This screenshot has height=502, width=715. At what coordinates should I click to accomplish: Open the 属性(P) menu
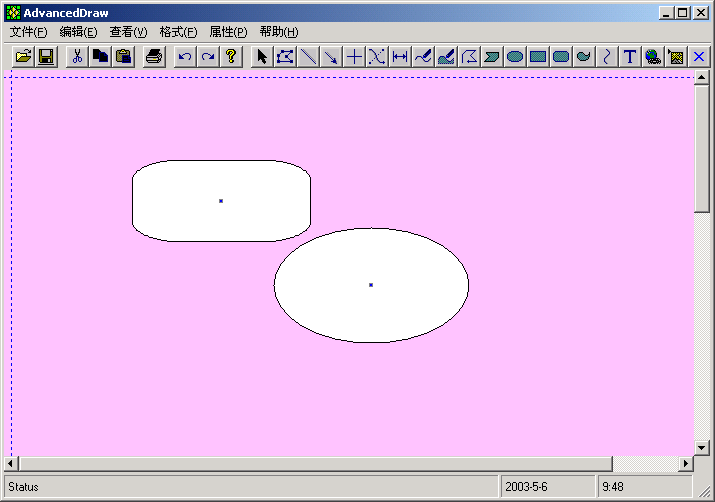tap(228, 32)
